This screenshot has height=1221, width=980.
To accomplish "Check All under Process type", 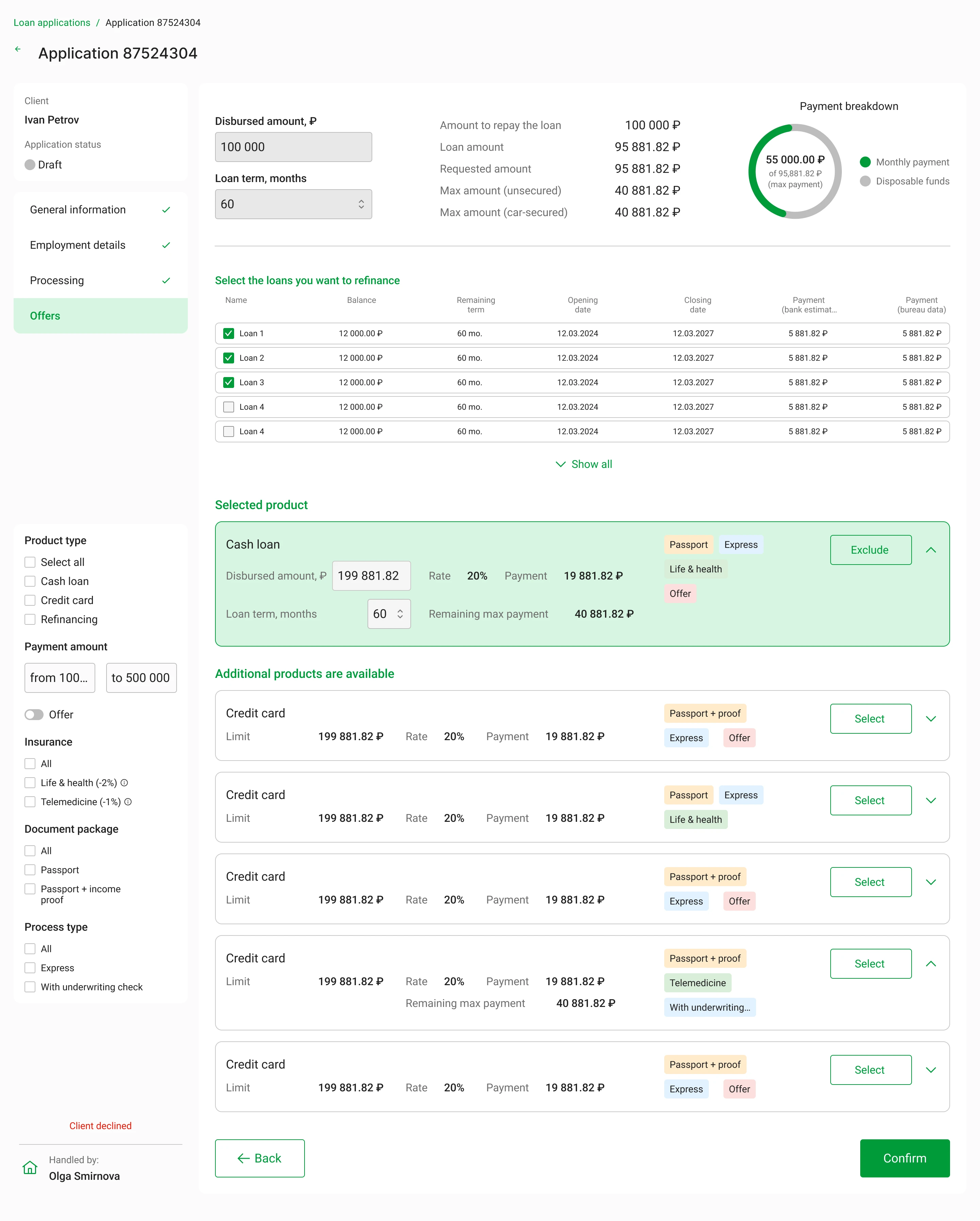I will (30, 949).
